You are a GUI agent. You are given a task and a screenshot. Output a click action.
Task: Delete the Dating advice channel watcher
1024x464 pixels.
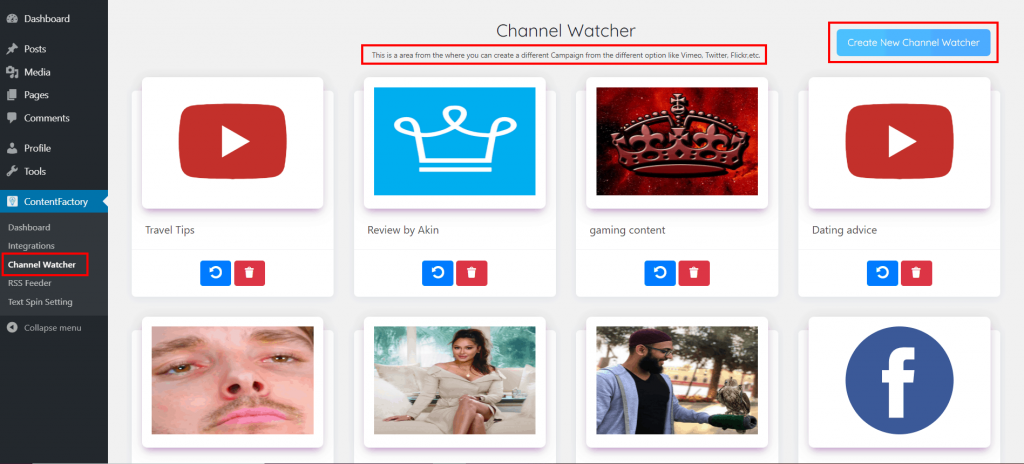[x=916, y=273]
